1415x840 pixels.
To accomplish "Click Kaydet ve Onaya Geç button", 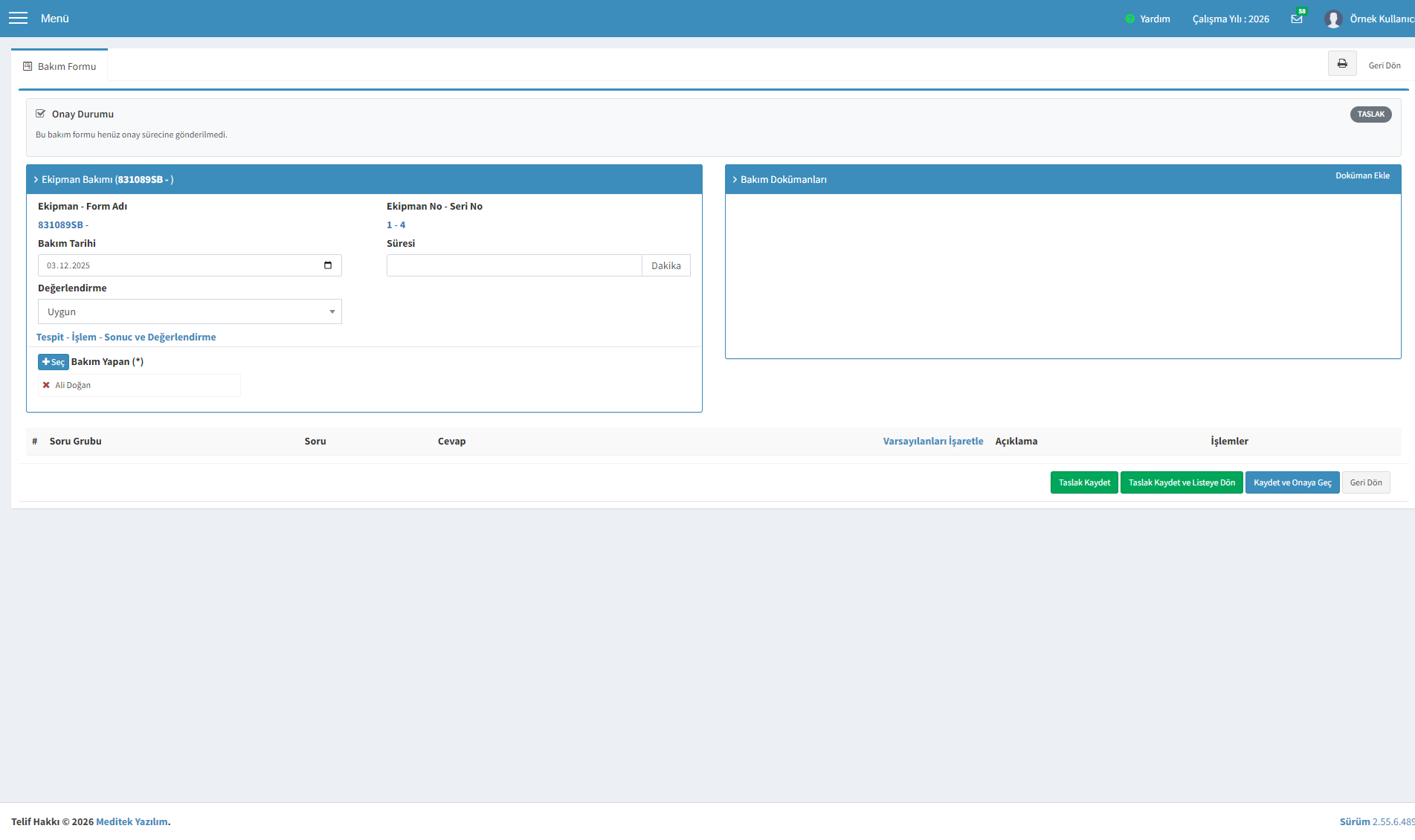I will (x=1292, y=482).
